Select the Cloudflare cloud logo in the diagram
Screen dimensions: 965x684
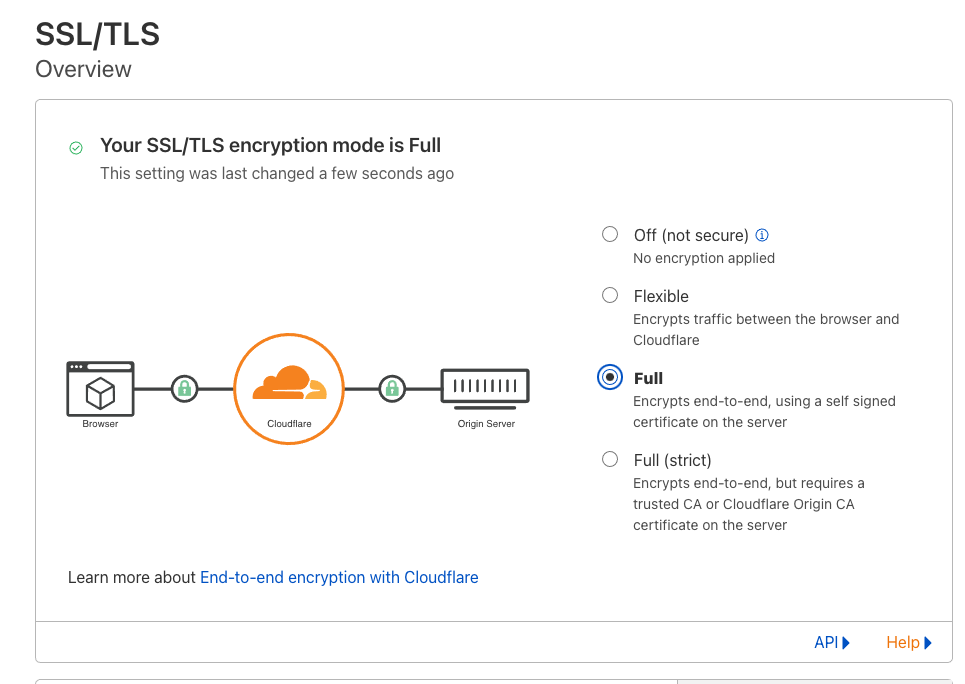coord(288,388)
